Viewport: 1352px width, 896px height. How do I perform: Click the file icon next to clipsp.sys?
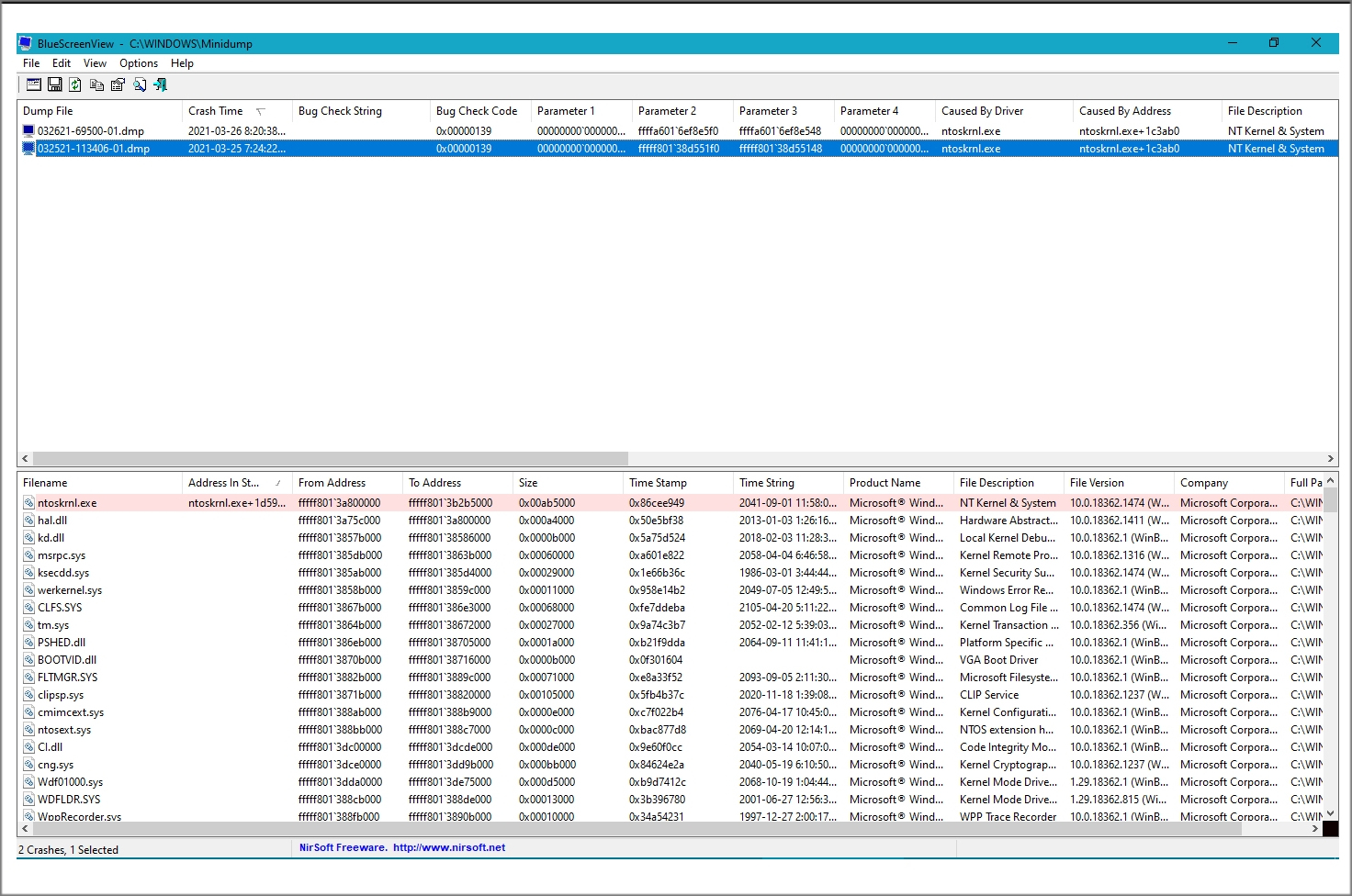point(29,695)
